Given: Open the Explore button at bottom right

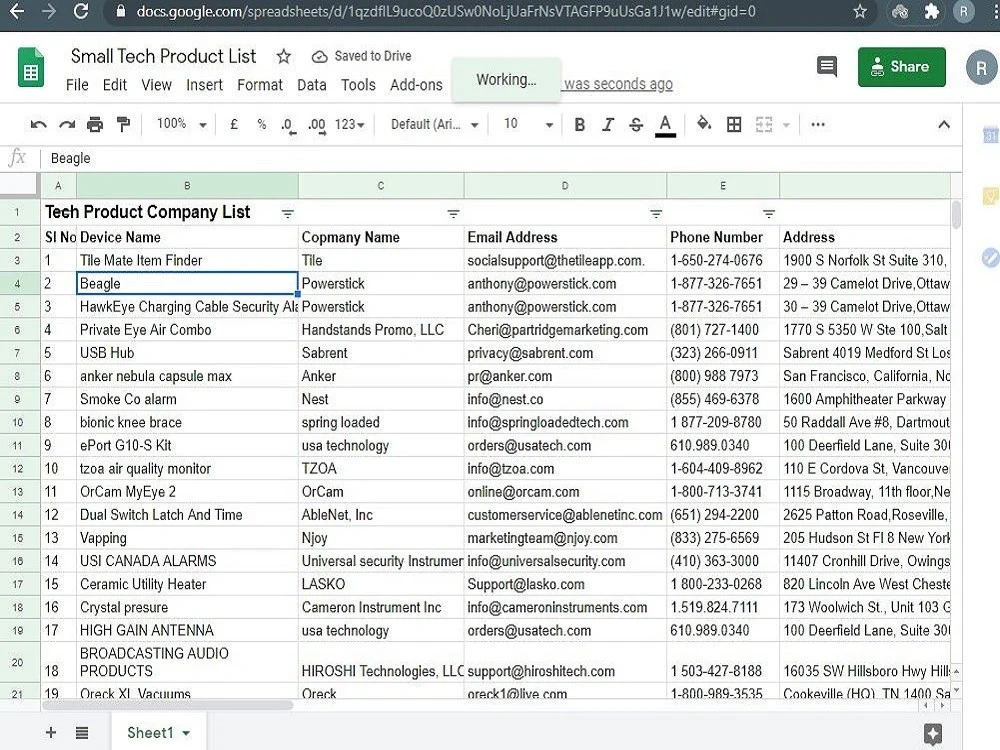Looking at the screenshot, I should 933,734.
